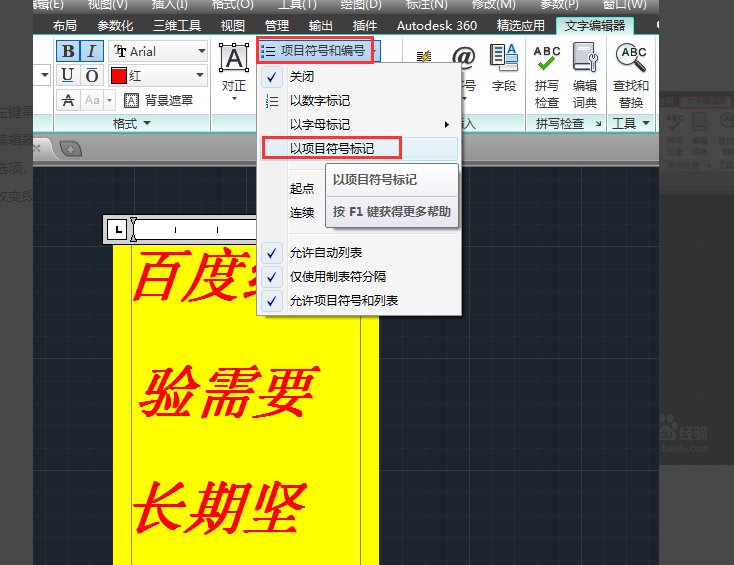Expand the 以字母标记 submenu
The image size is (734, 565).
(x=359, y=125)
